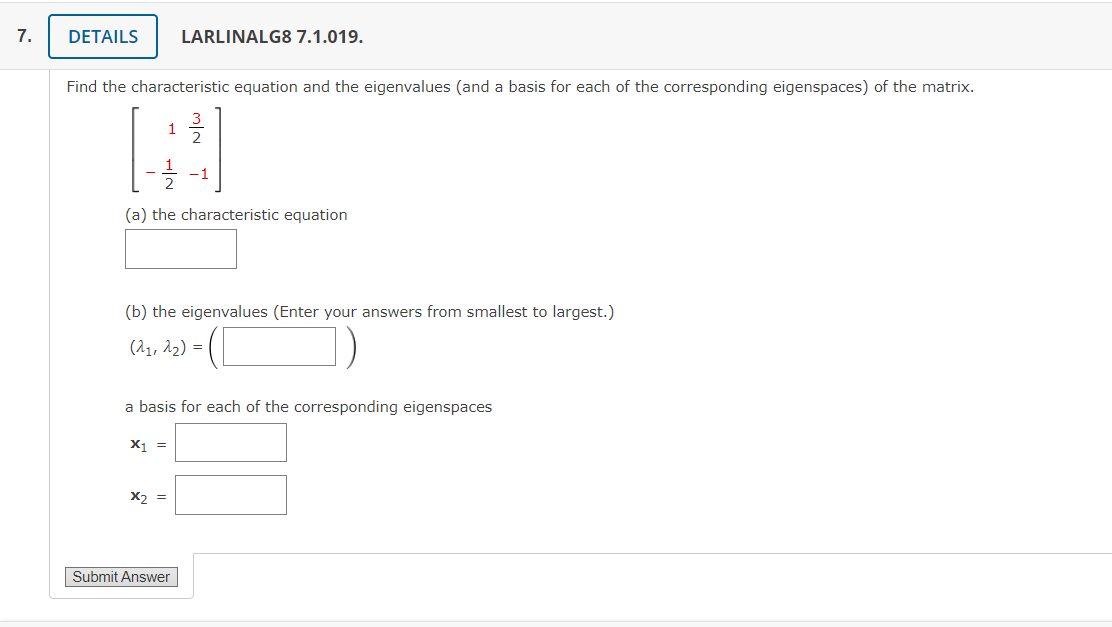Click the part (b) eigenvalues prompt text

(x=369, y=311)
